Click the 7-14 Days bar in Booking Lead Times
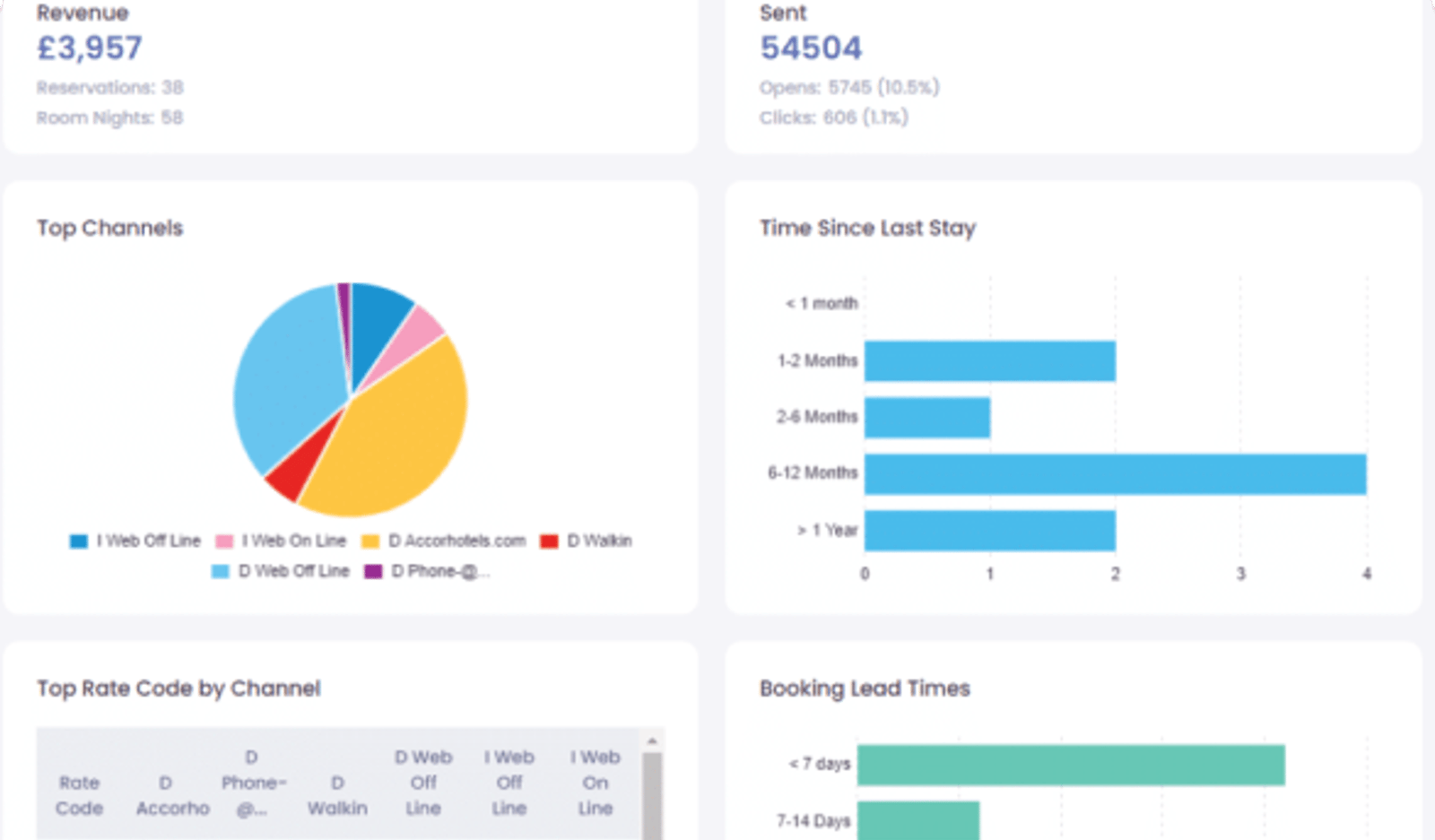The width and height of the screenshot is (1435, 840). pyautogui.click(x=918, y=820)
